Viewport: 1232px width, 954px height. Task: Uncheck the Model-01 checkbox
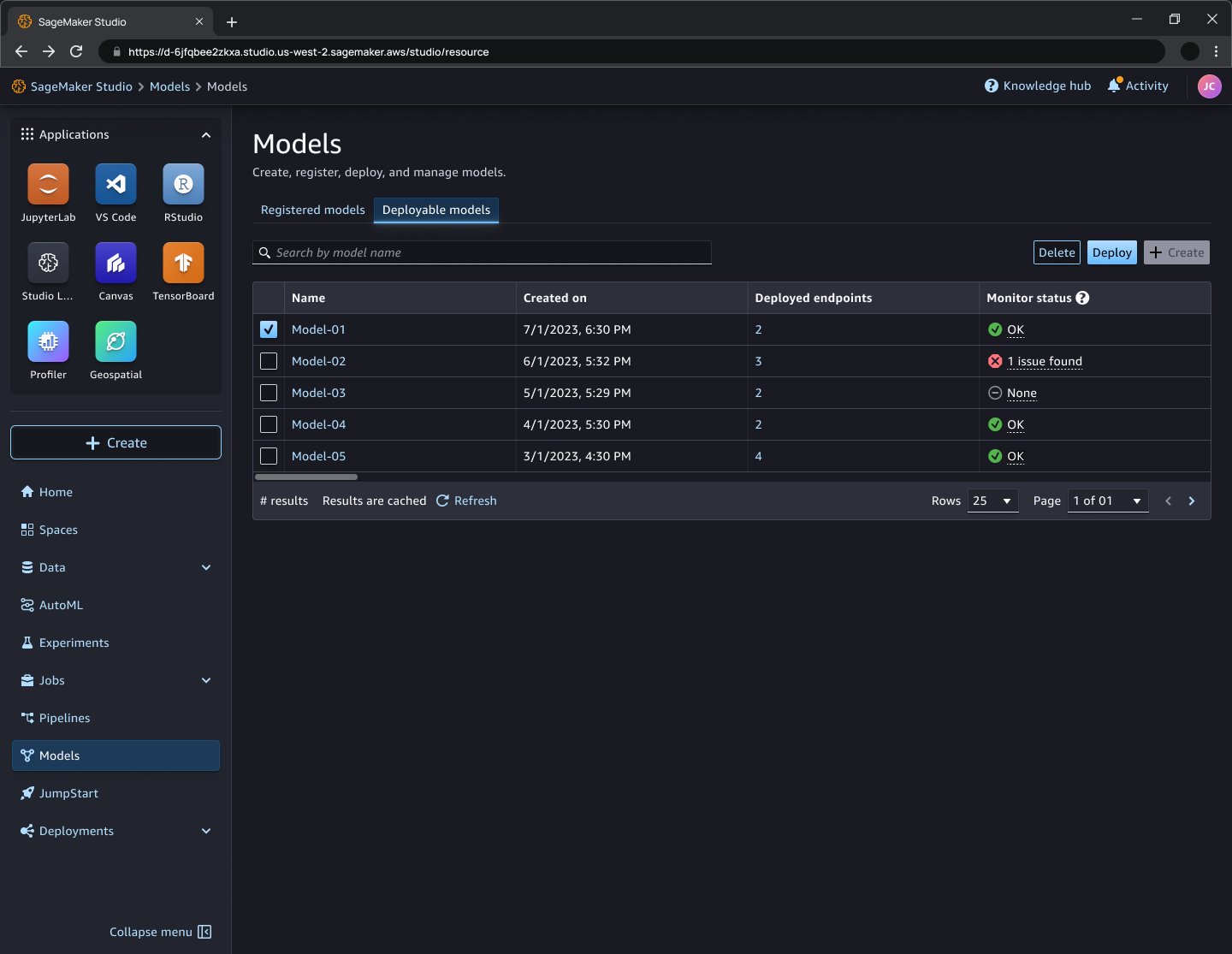269,329
